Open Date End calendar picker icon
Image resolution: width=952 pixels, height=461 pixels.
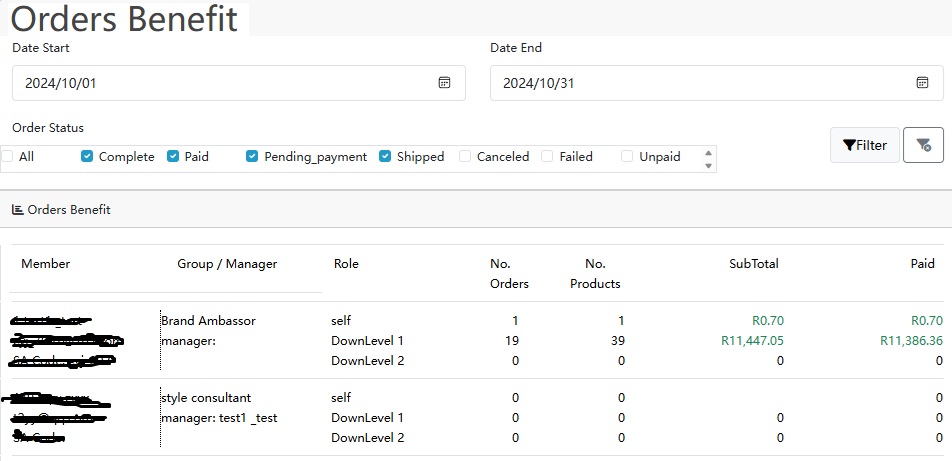pos(923,83)
